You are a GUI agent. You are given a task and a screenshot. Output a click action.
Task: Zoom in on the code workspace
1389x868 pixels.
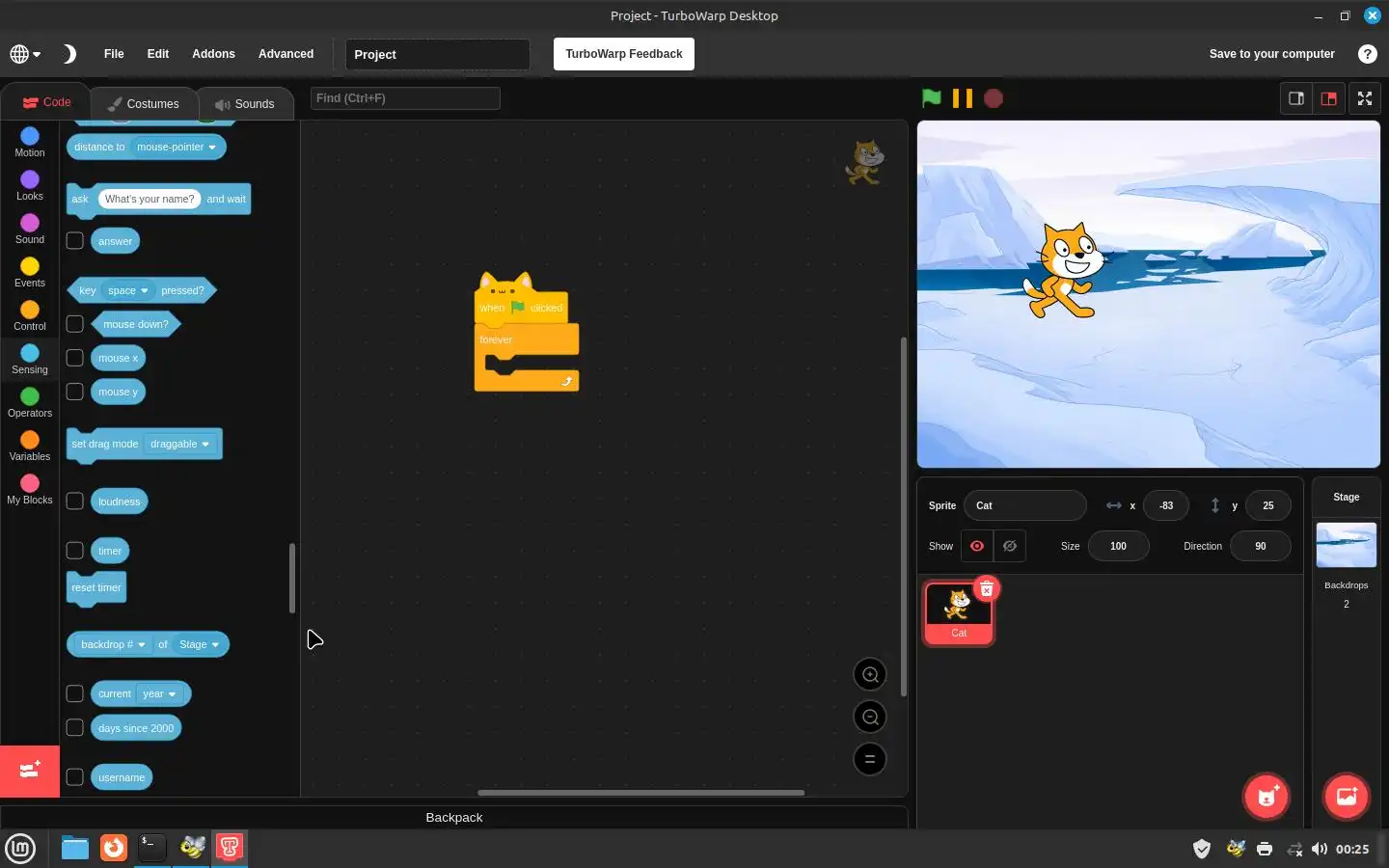pos(870,674)
